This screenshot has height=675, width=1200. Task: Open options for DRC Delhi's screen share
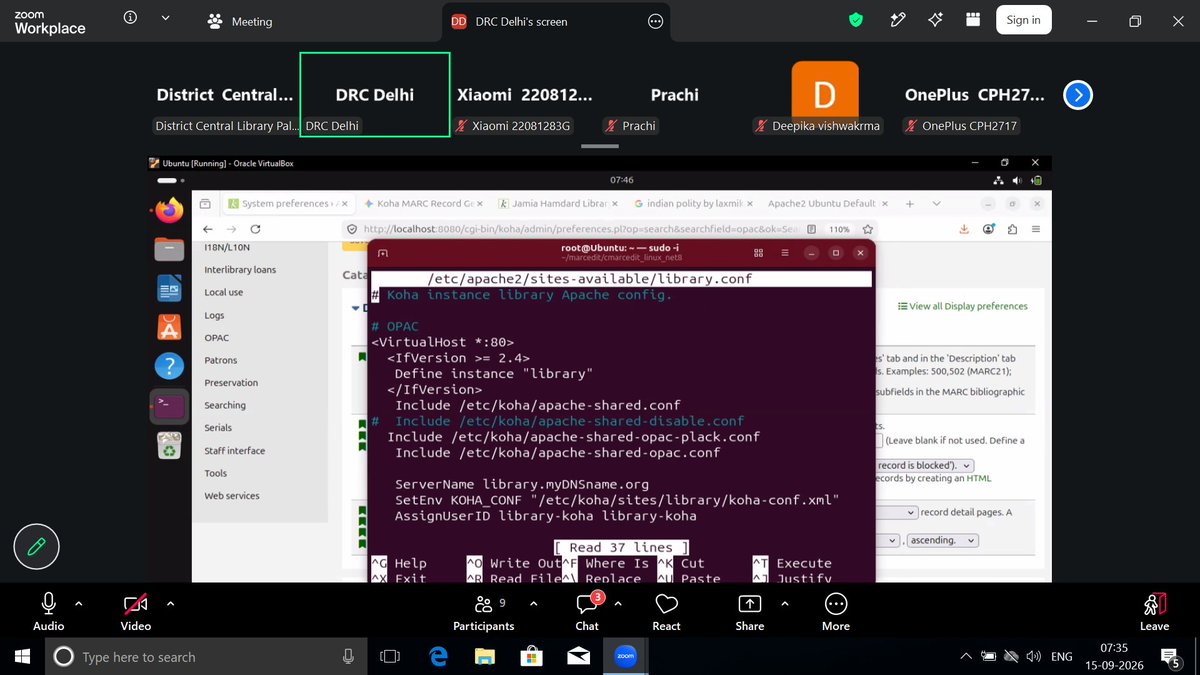[x=655, y=21]
